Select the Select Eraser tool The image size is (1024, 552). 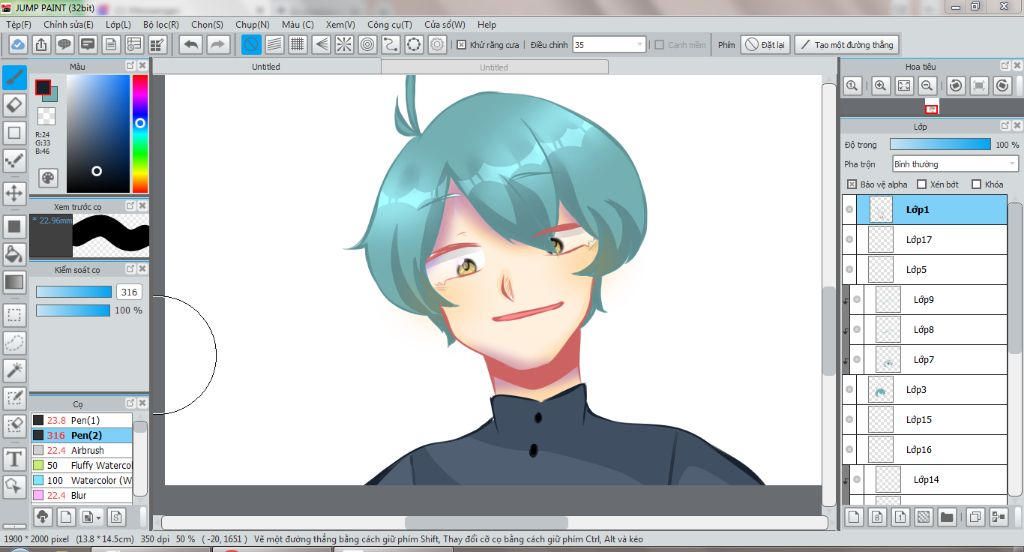coord(14,426)
